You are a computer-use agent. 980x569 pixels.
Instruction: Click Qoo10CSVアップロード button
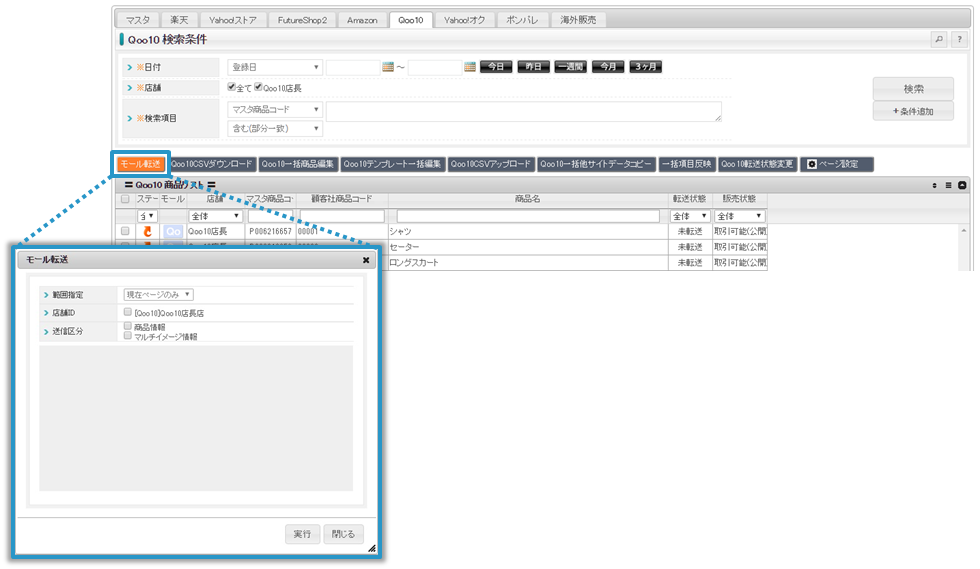click(x=491, y=164)
